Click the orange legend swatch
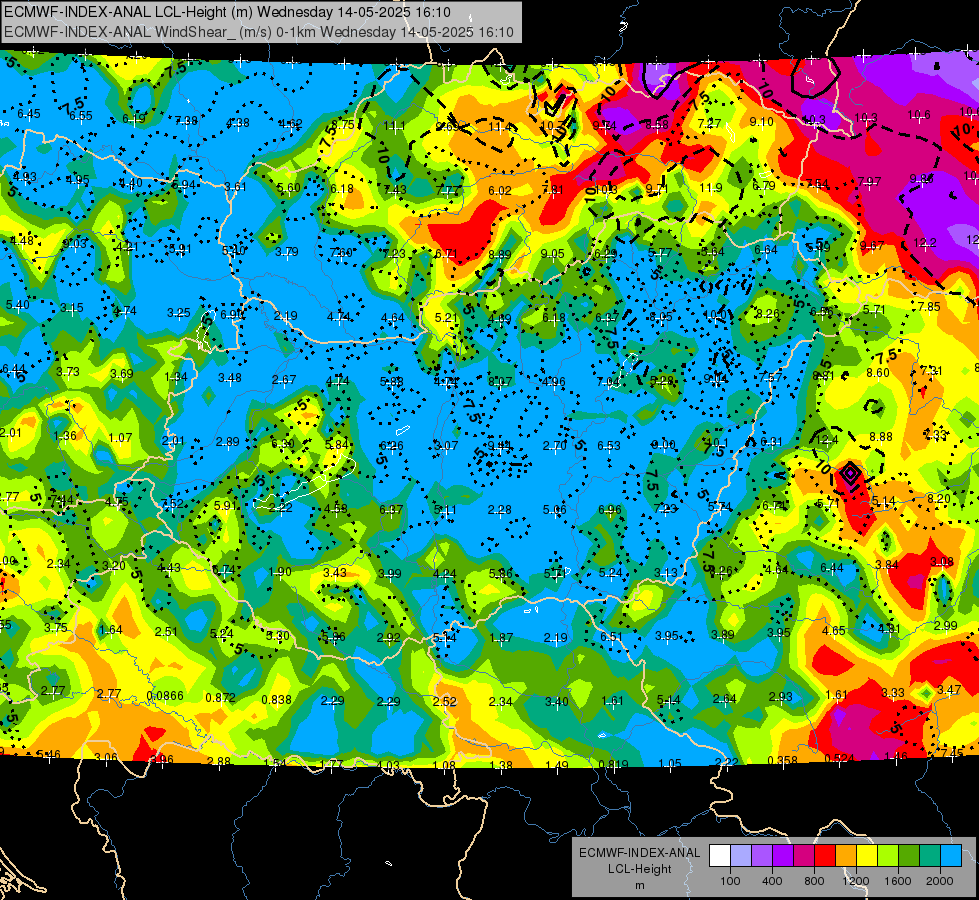 846,856
